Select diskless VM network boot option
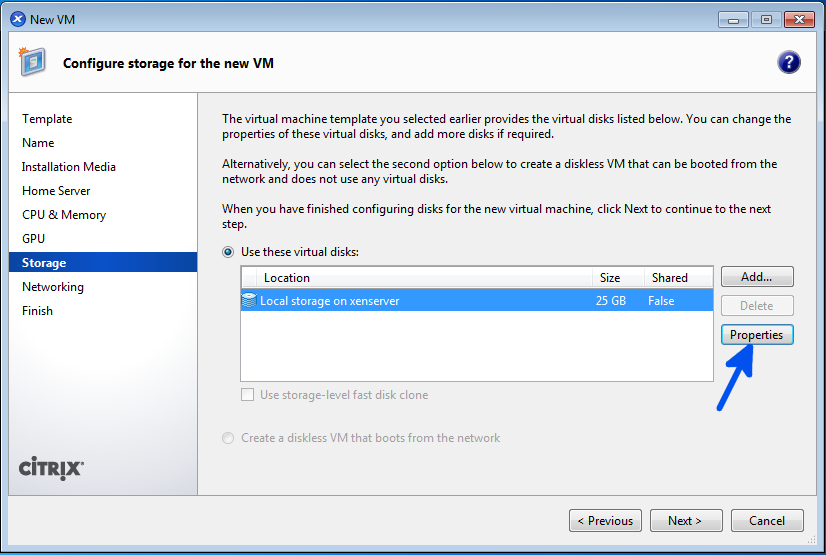The image size is (826, 555). click(228, 438)
